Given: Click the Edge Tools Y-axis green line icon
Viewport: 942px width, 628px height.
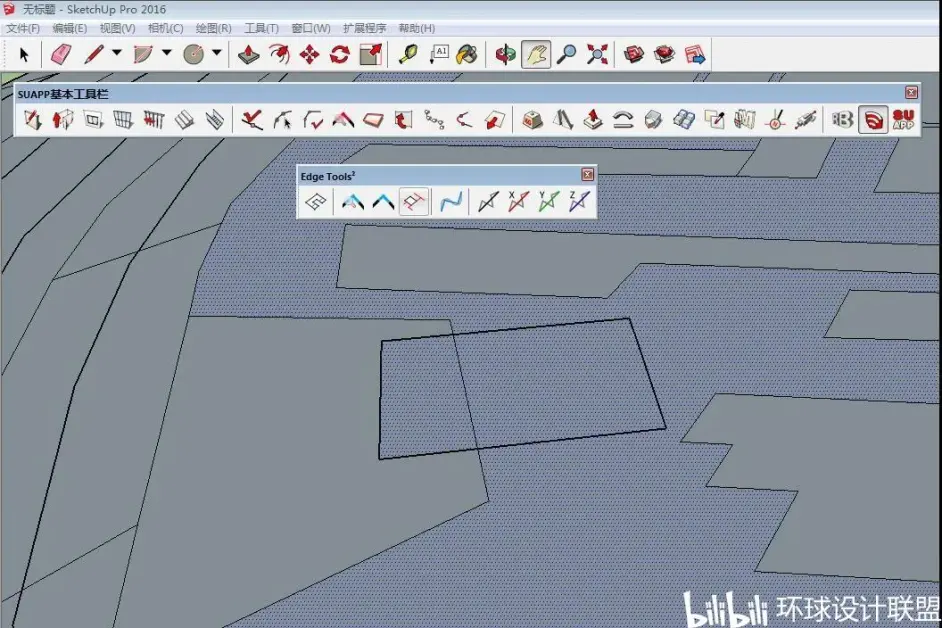Looking at the screenshot, I should (548, 201).
